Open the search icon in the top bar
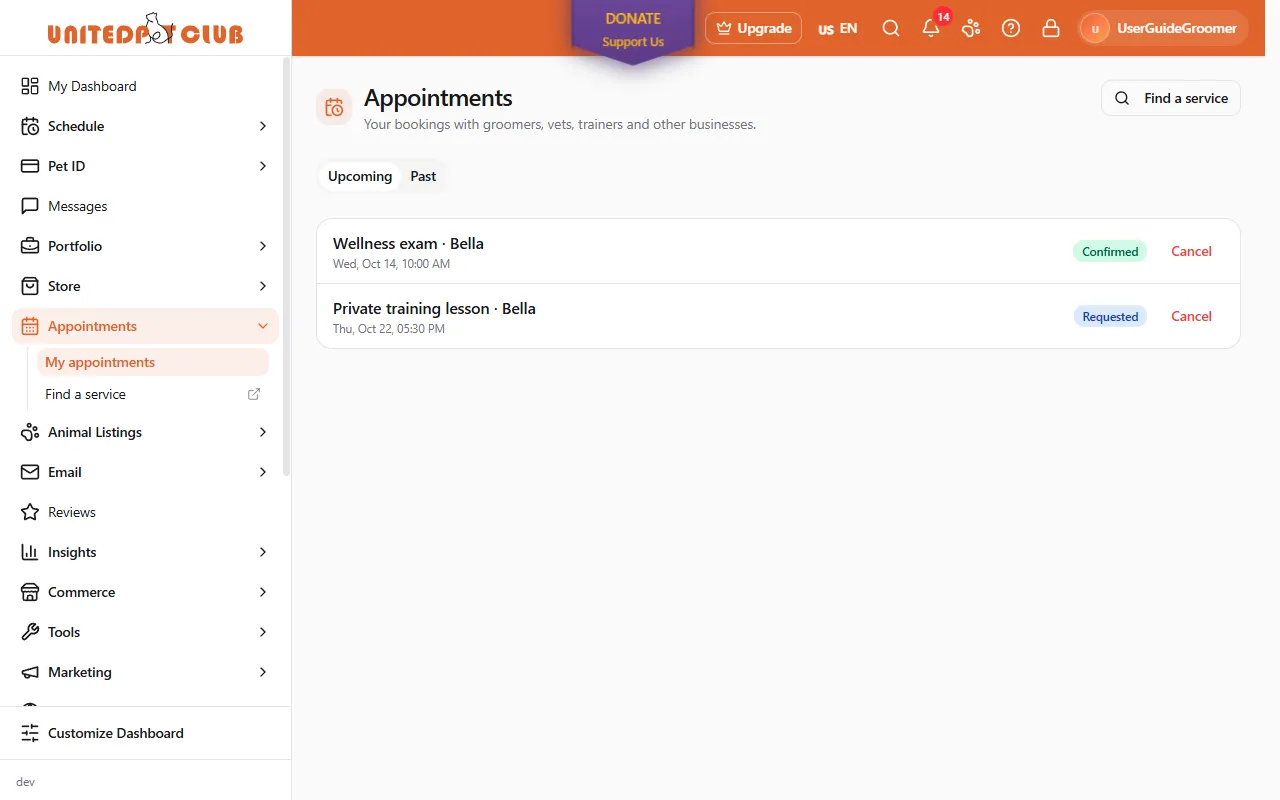This screenshot has height=800, width=1280. pos(891,28)
